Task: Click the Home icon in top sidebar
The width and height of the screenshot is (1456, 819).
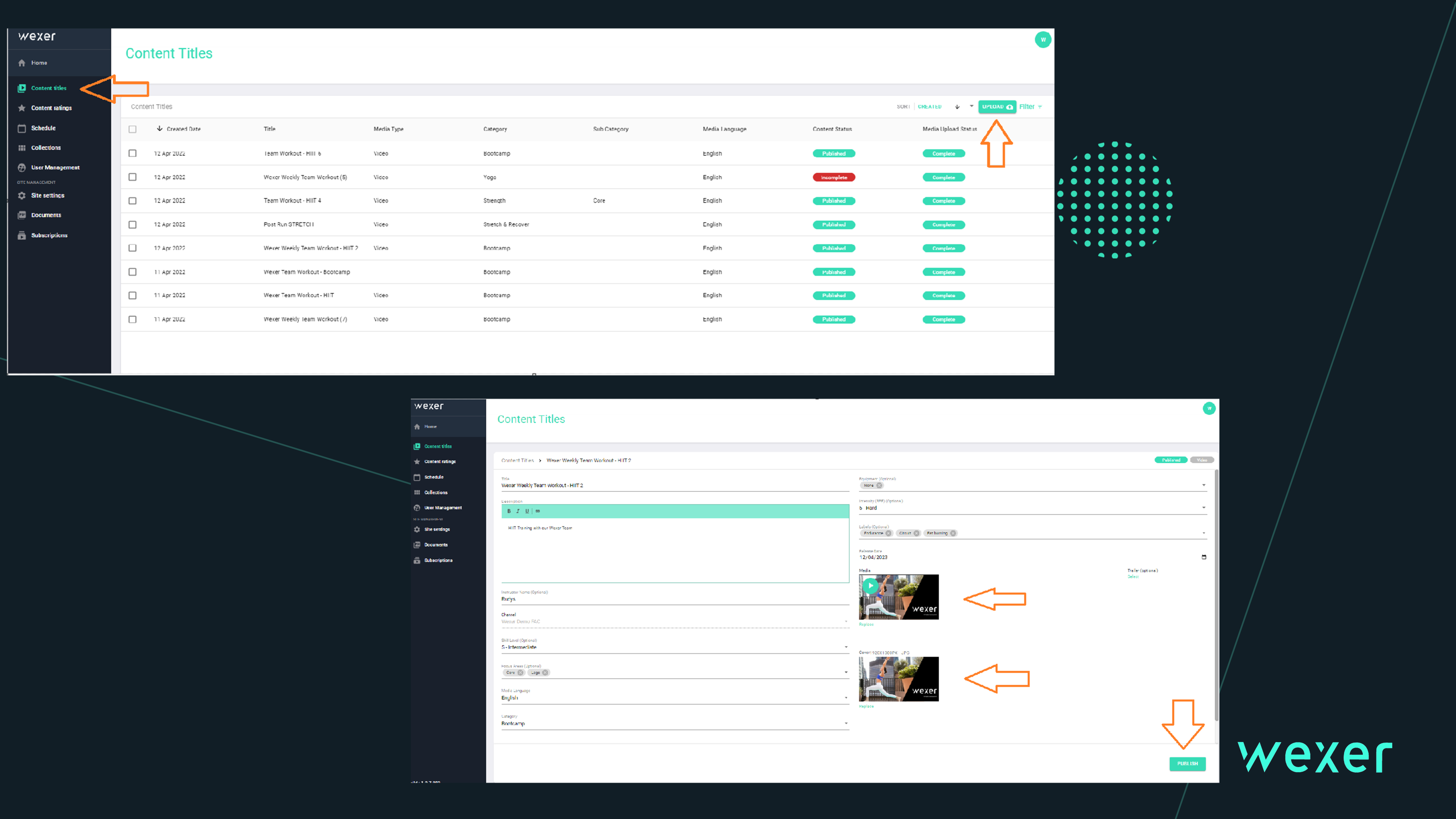Action: coord(21,63)
